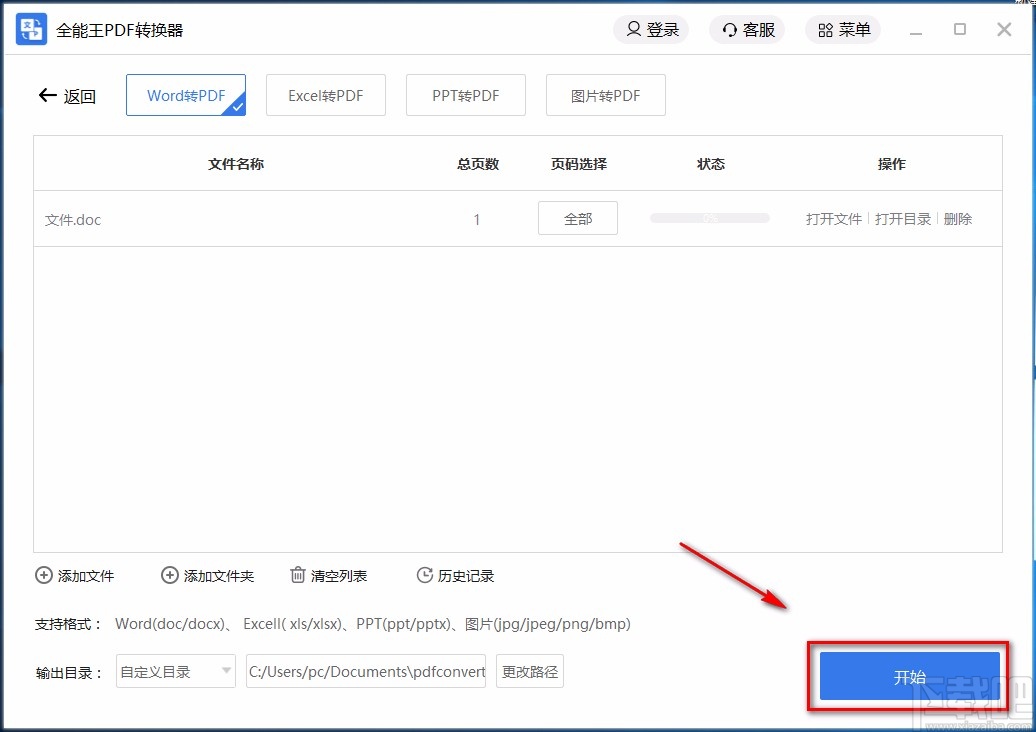Click the 添加文件 plus icon to add files
The width and height of the screenshot is (1036, 732).
[44, 575]
